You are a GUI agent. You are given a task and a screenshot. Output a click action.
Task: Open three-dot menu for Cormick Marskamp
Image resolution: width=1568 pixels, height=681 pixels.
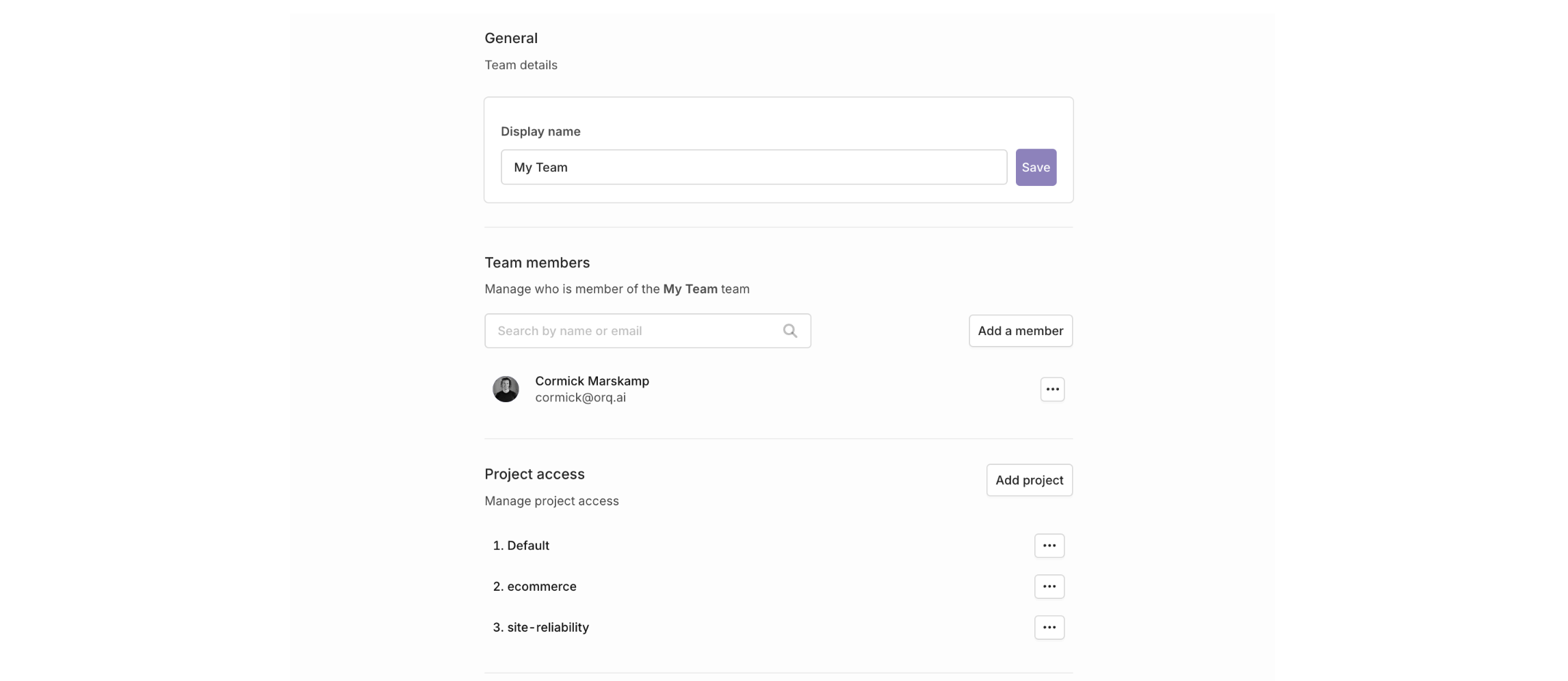click(1051, 389)
